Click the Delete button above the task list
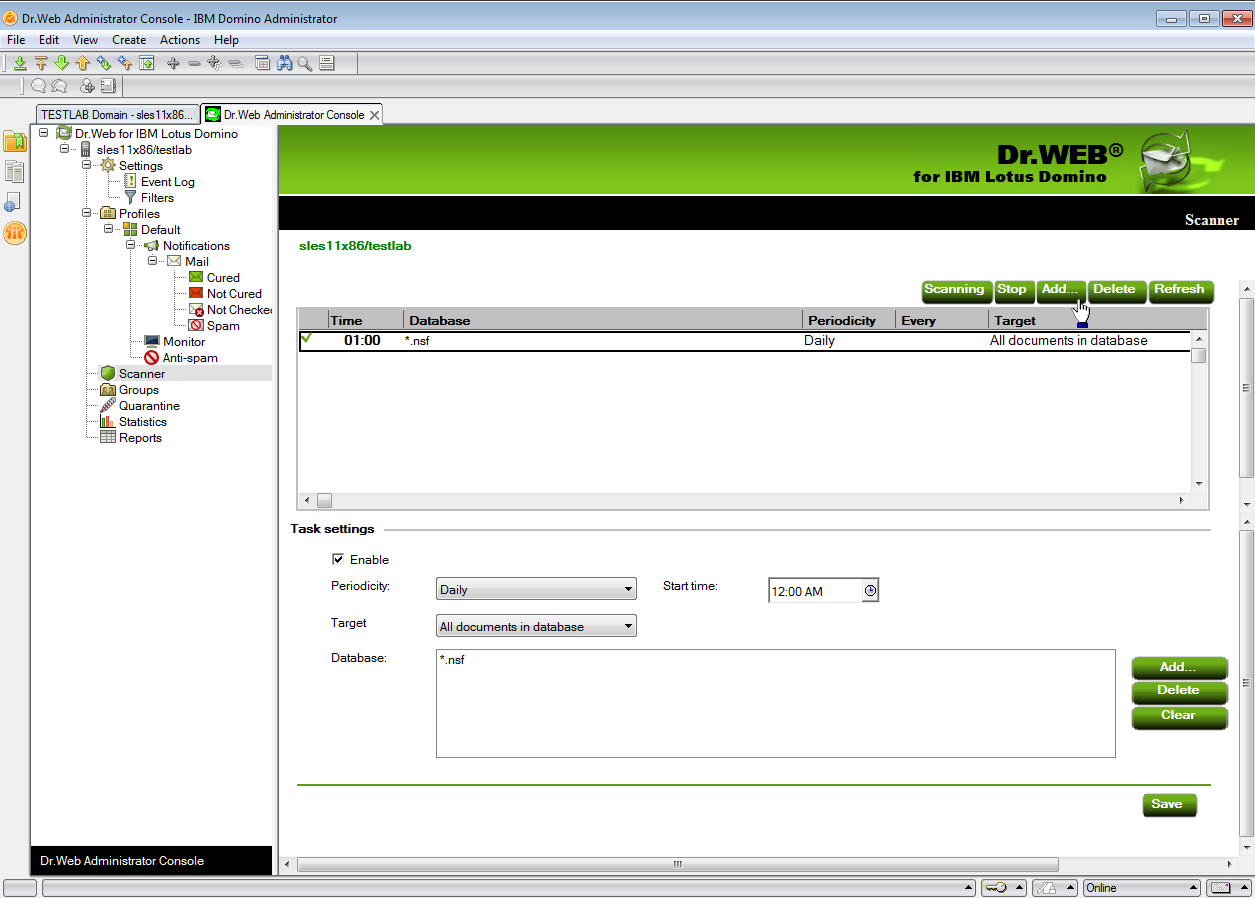 coord(1117,290)
